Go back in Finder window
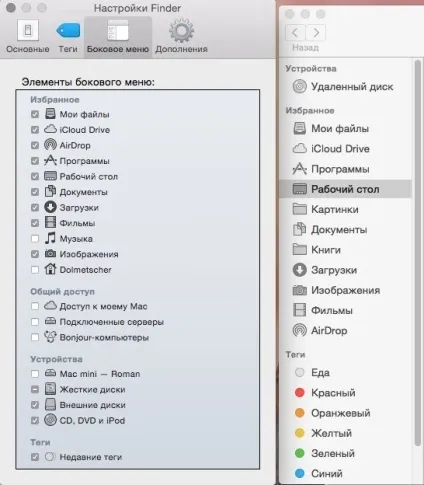This screenshot has height=485, width=424. [295, 33]
